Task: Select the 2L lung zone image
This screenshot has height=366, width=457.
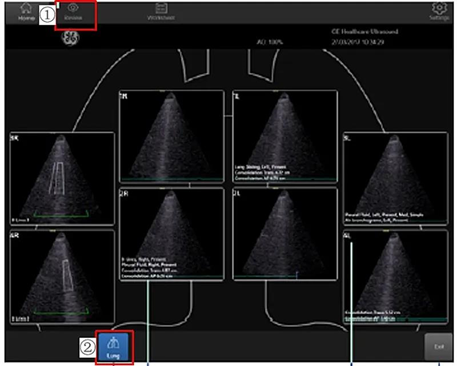Action: [285, 234]
